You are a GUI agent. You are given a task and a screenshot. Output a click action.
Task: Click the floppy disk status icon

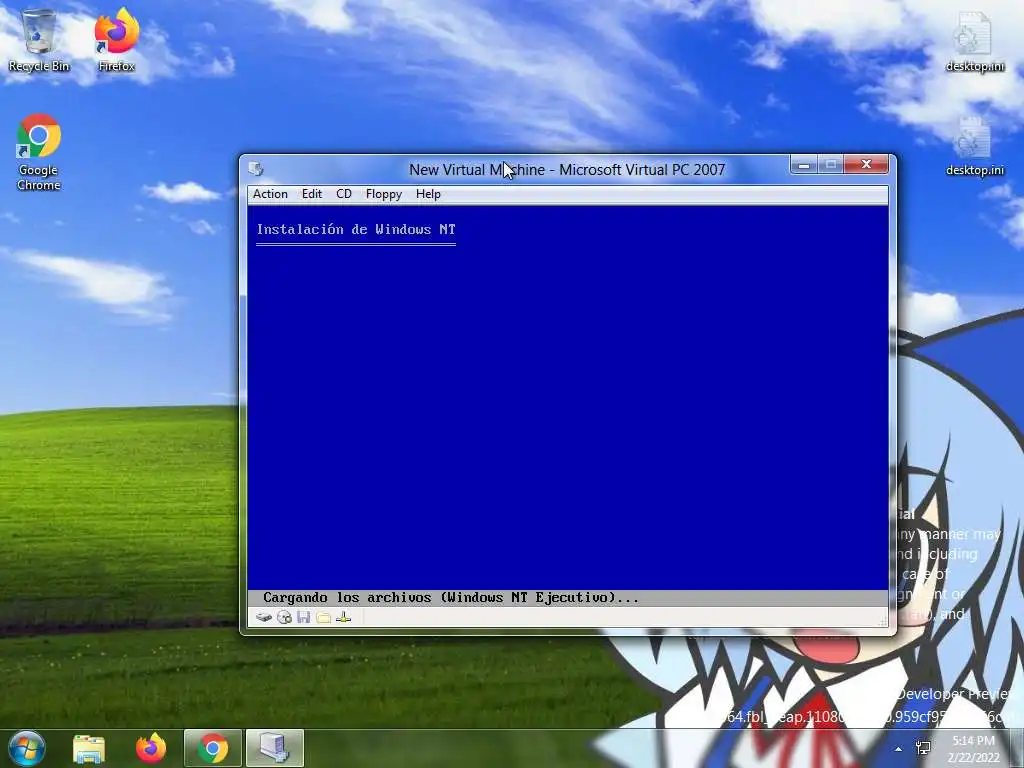304,617
